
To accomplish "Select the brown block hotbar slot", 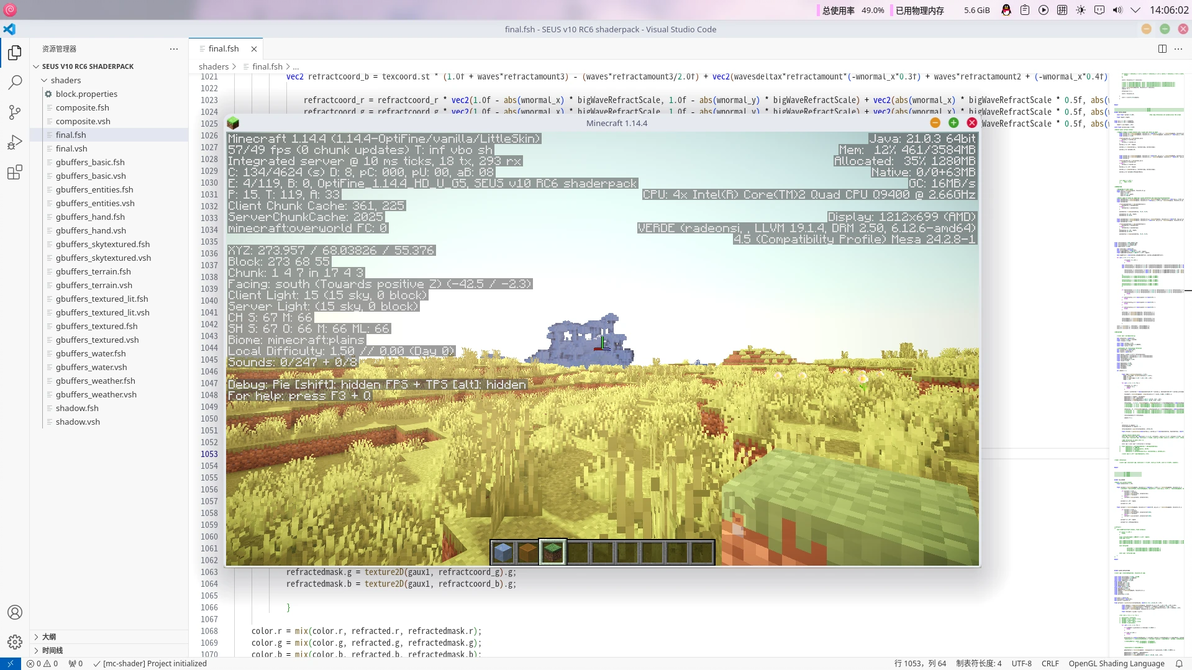I will [528, 551].
